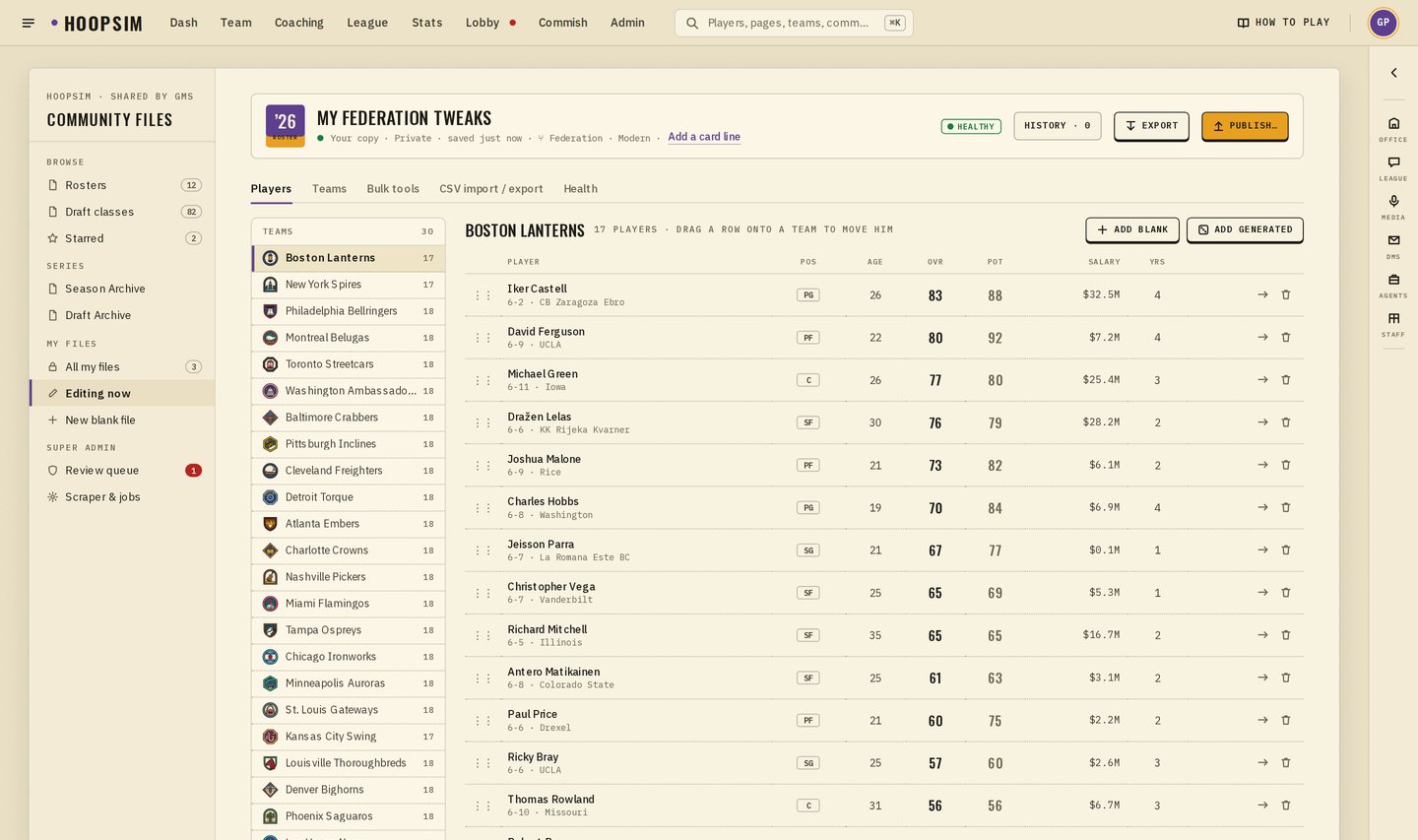Click the Export button
The height and width of the screenshot is (840, 1418).
coord(1152,126)
